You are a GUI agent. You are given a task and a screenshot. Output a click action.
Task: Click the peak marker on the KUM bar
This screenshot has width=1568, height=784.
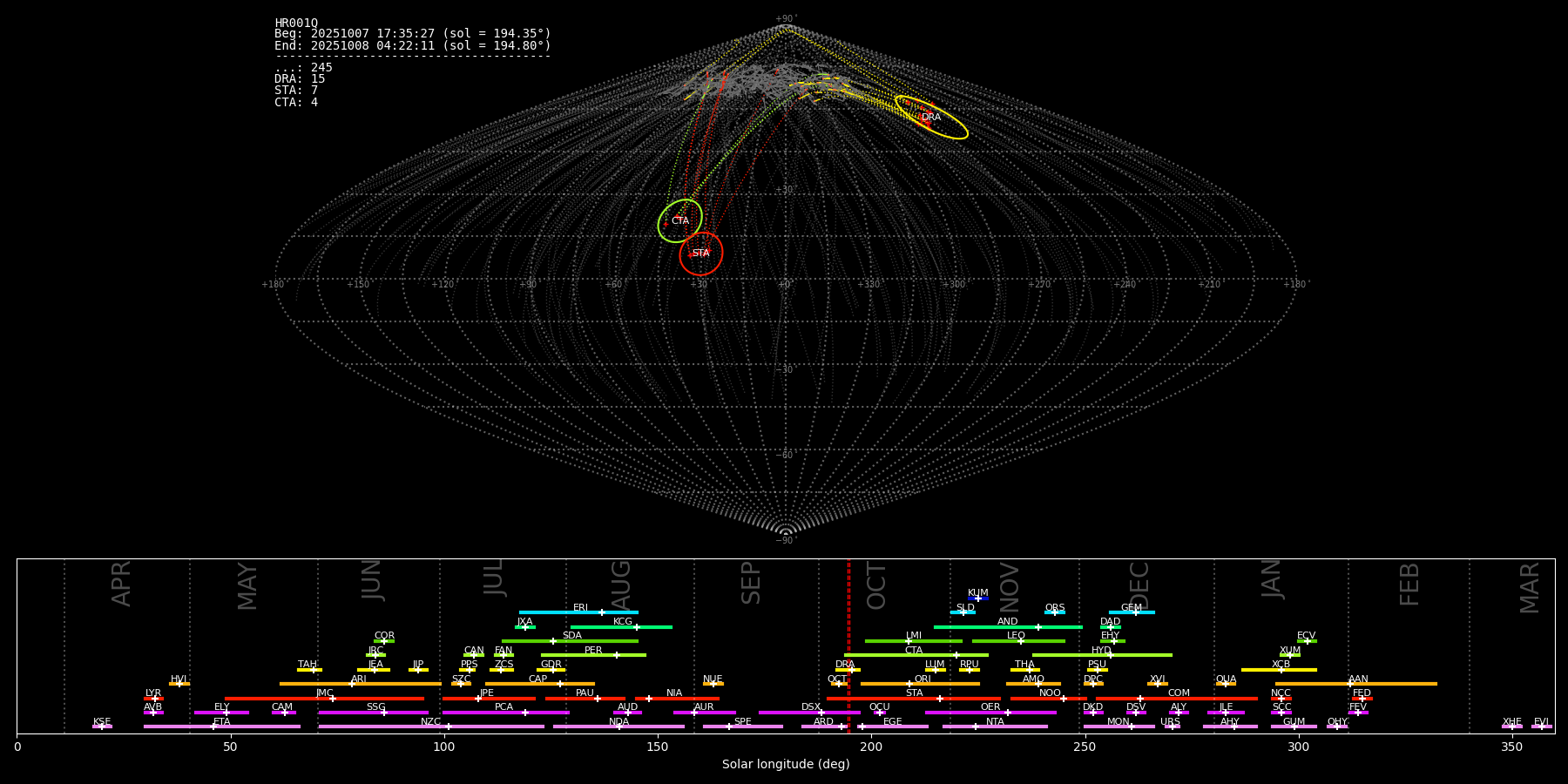(978, 598)
